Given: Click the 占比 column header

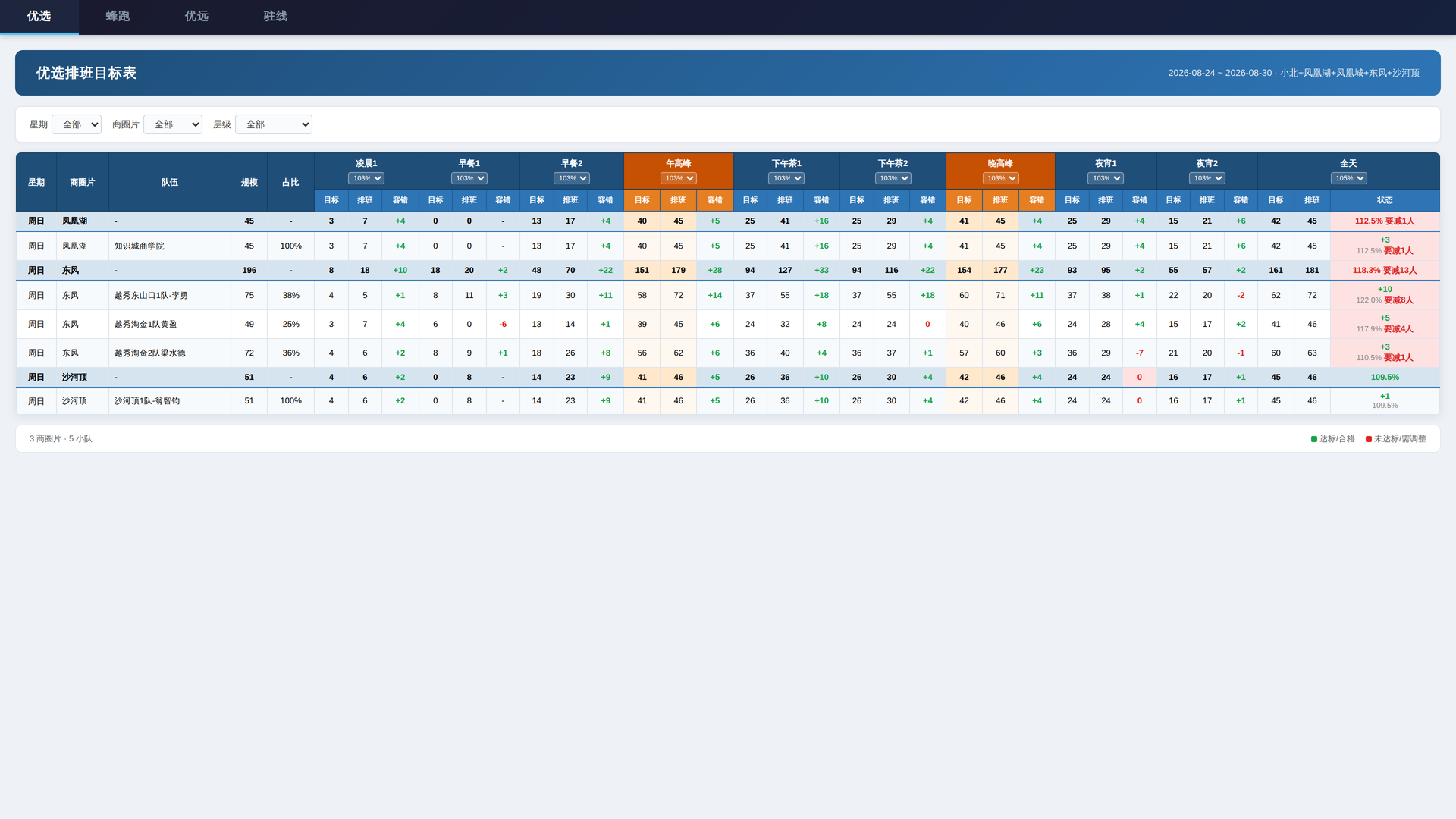Looking at the screenshot, I should (x=290, y=182).
